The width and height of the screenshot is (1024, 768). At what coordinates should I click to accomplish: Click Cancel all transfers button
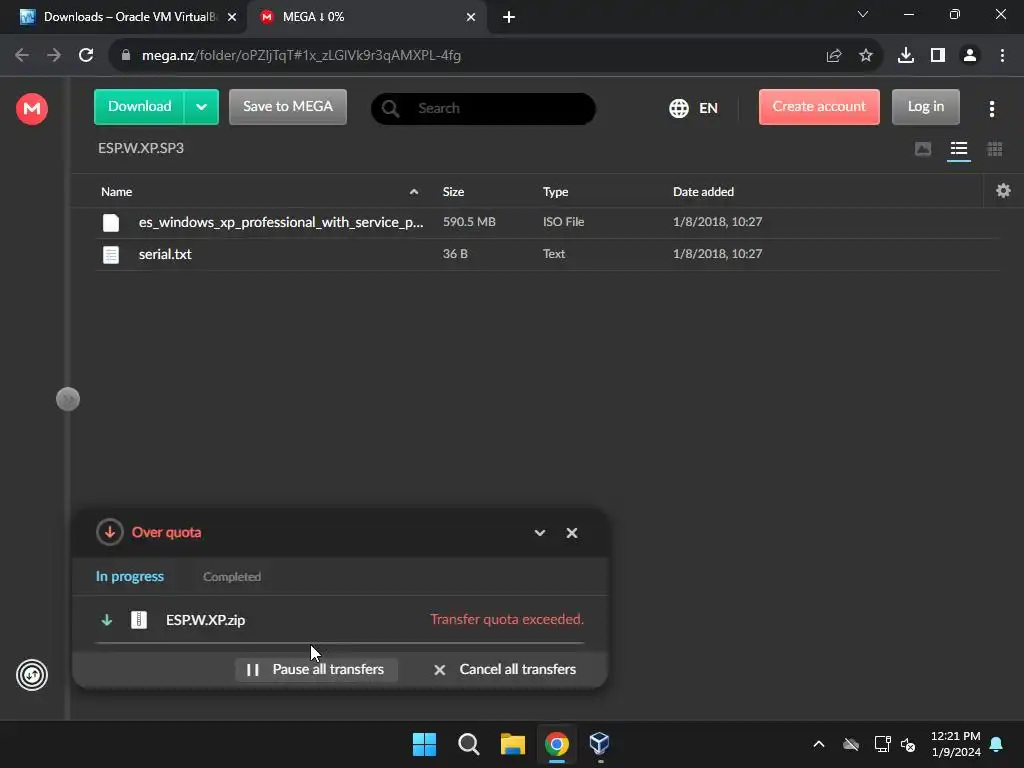[505, 669]
